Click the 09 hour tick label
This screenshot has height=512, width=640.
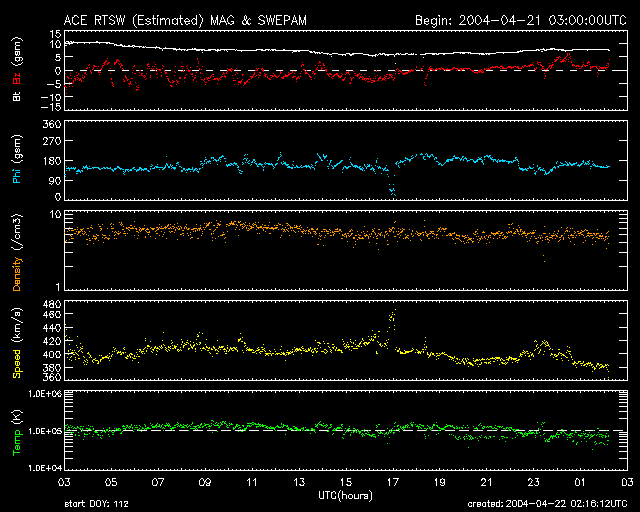205,483
